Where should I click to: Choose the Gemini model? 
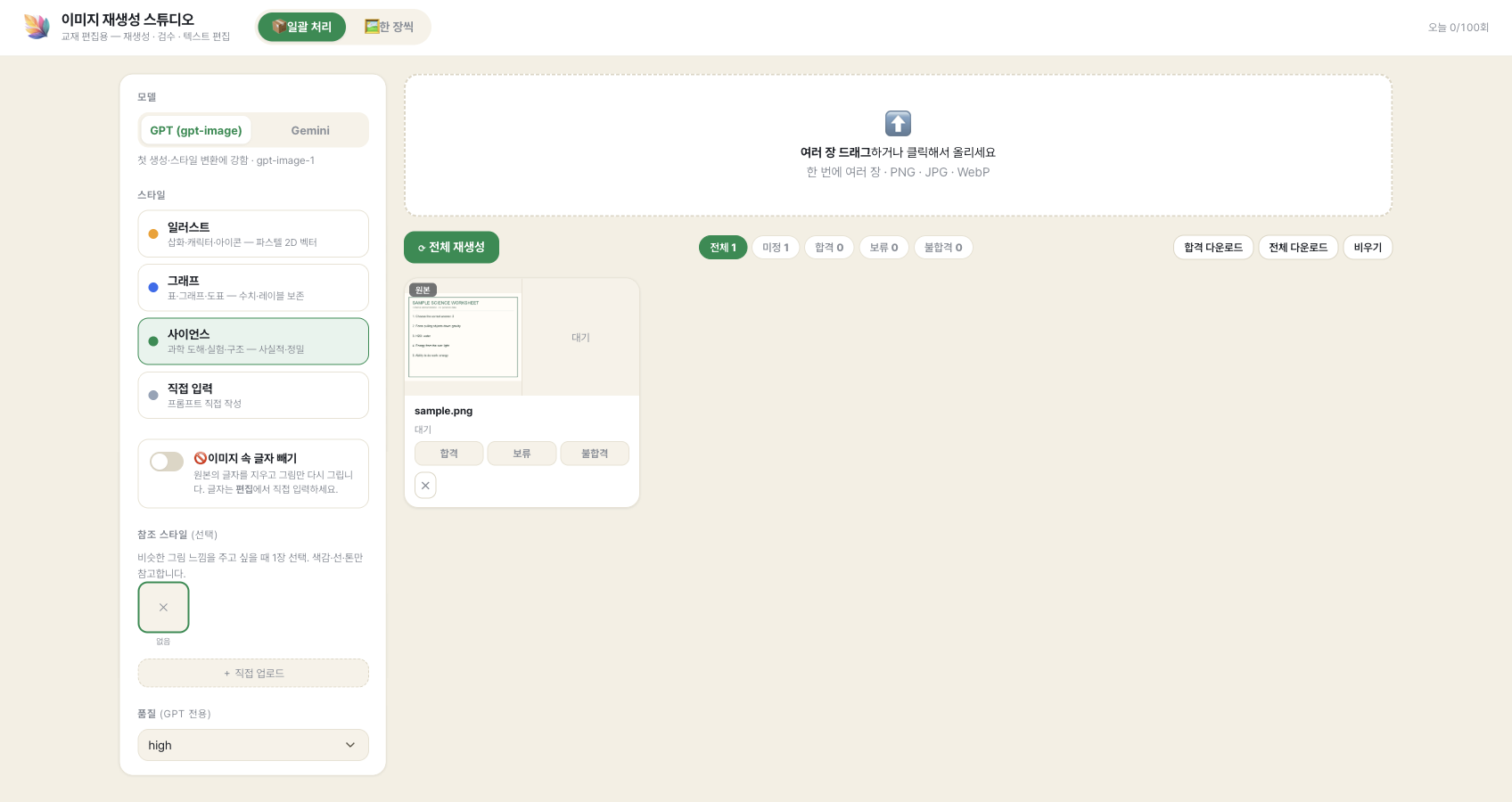coord(310,130)
